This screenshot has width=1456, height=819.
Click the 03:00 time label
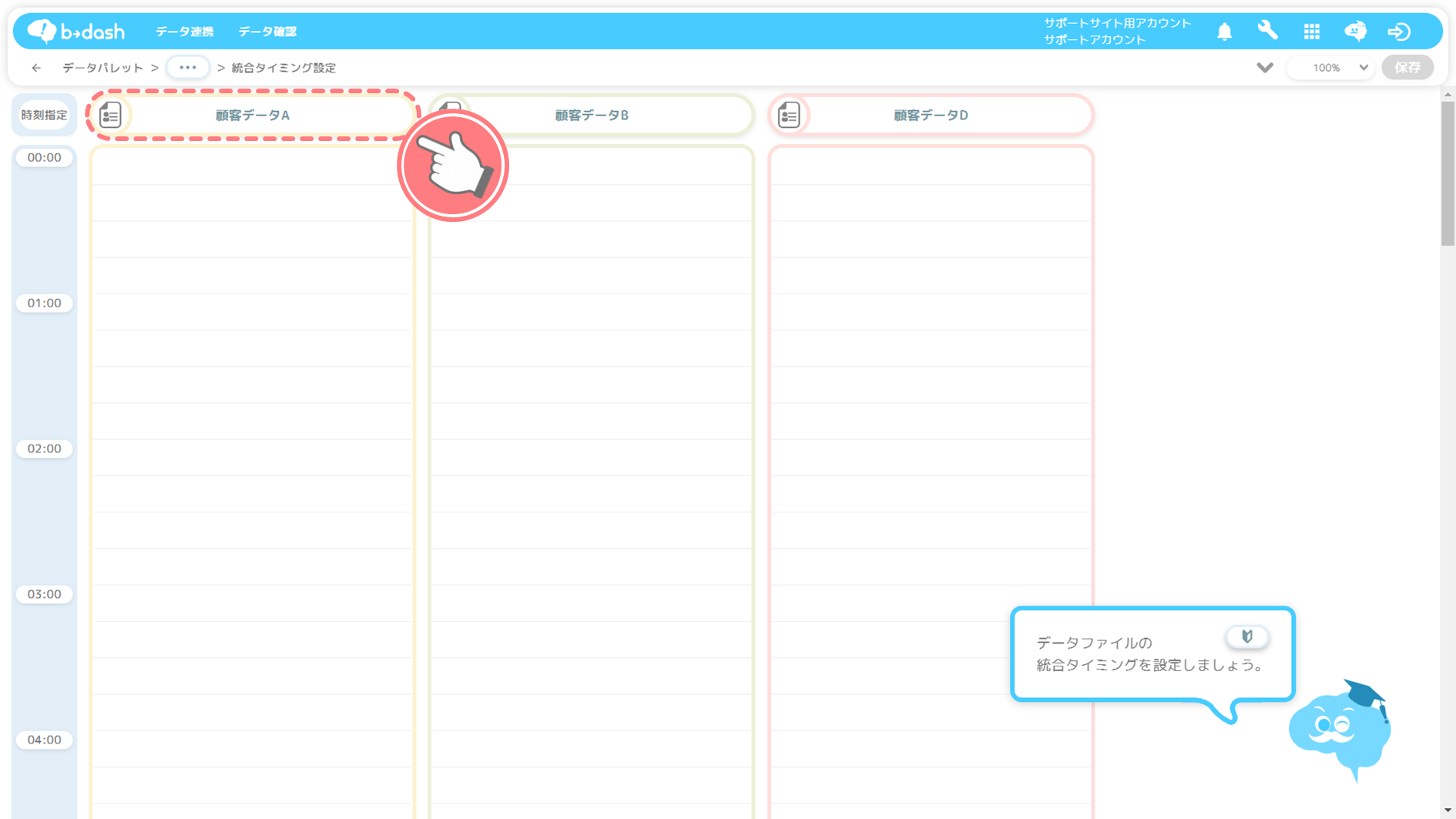pyautogui.click(x=44, y=594)
